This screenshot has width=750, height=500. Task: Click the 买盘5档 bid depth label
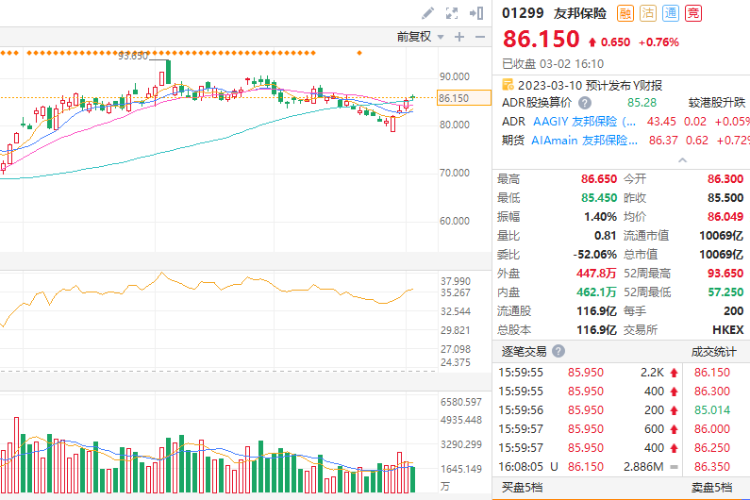523,488
